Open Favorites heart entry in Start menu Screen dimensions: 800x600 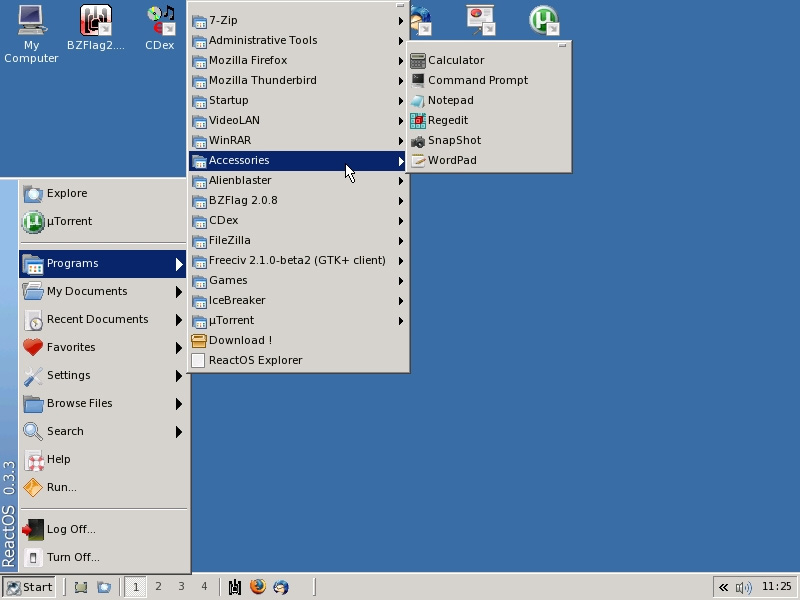[103, 347]
